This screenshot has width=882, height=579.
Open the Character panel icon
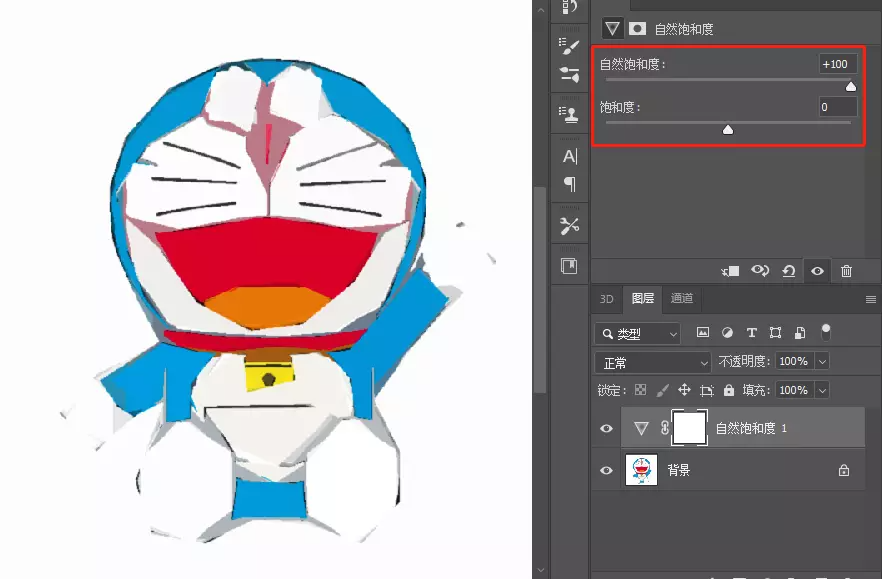570,156
